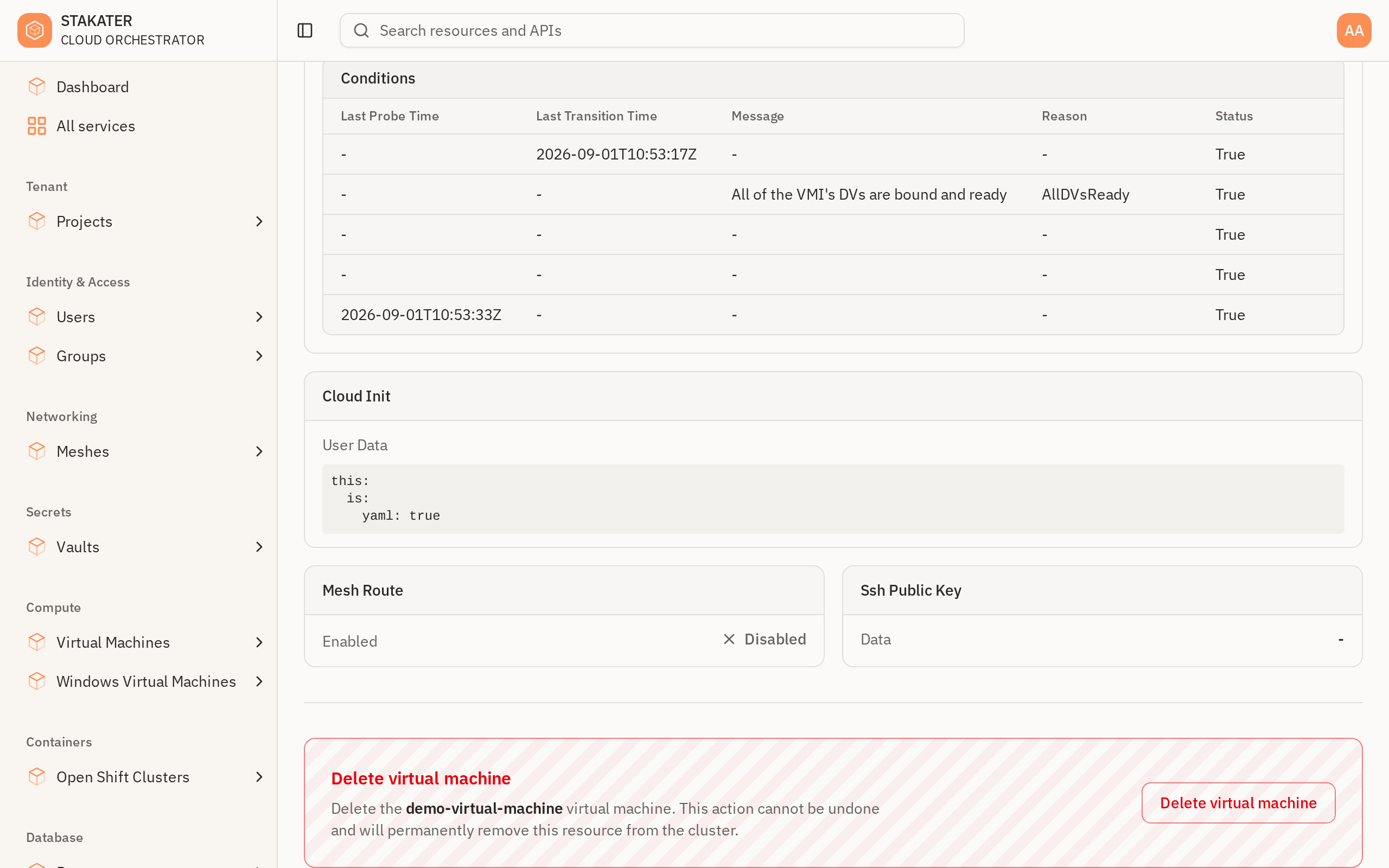1389x868 pixels.
Task: Expand the Meshes chevron
Action: coord(259,451)
